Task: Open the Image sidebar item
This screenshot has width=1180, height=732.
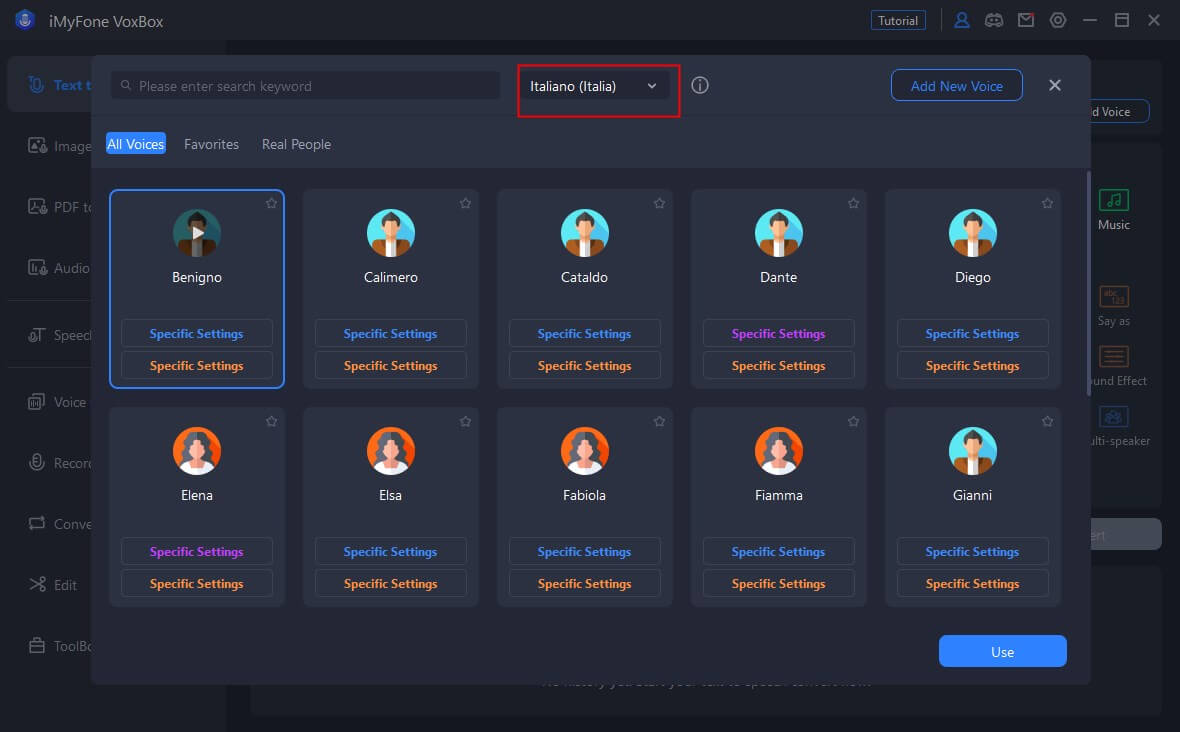Action: (x=59, y=146)
